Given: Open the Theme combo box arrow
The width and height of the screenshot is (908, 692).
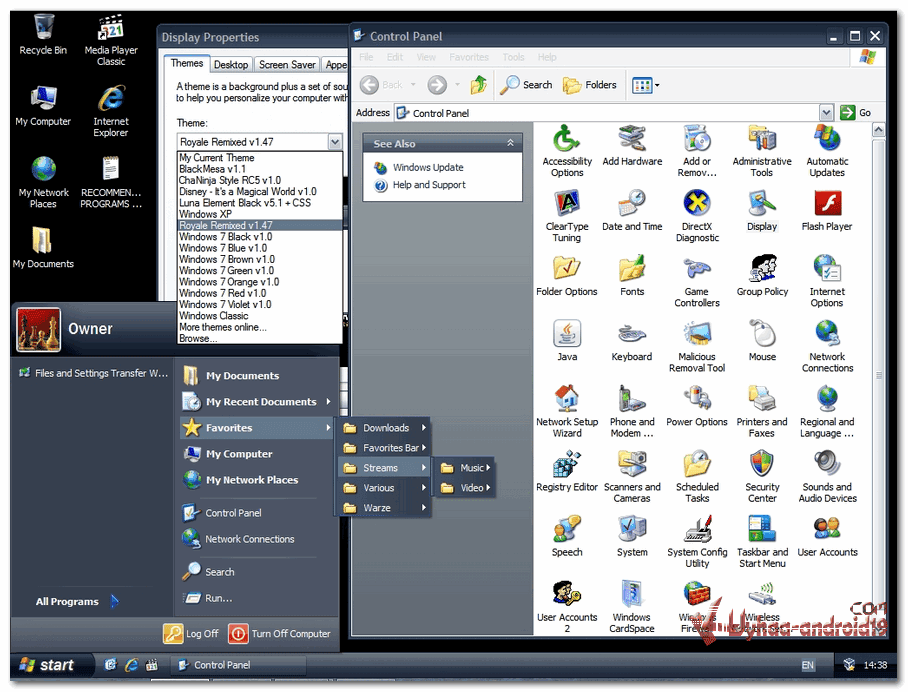Looking at the screenshot, I should (x=335, y=142).
